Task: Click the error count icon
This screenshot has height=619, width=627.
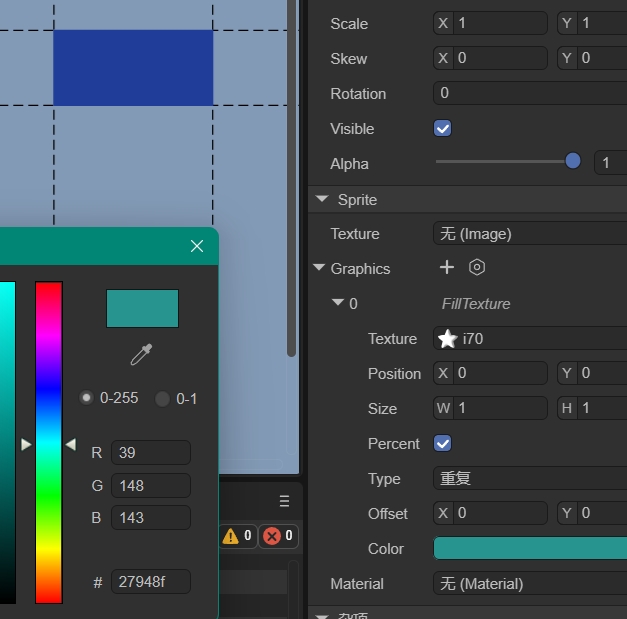Action: 271,536
